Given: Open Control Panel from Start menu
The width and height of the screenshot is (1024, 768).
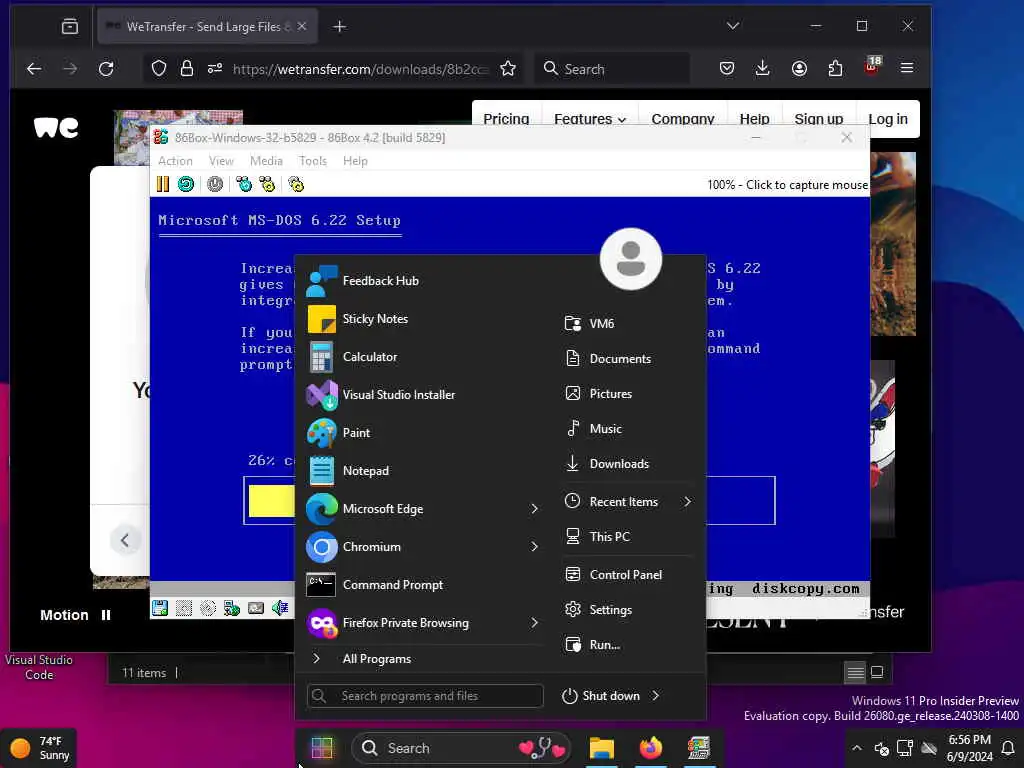Looking at the screenshot, I should click(626, 575).
